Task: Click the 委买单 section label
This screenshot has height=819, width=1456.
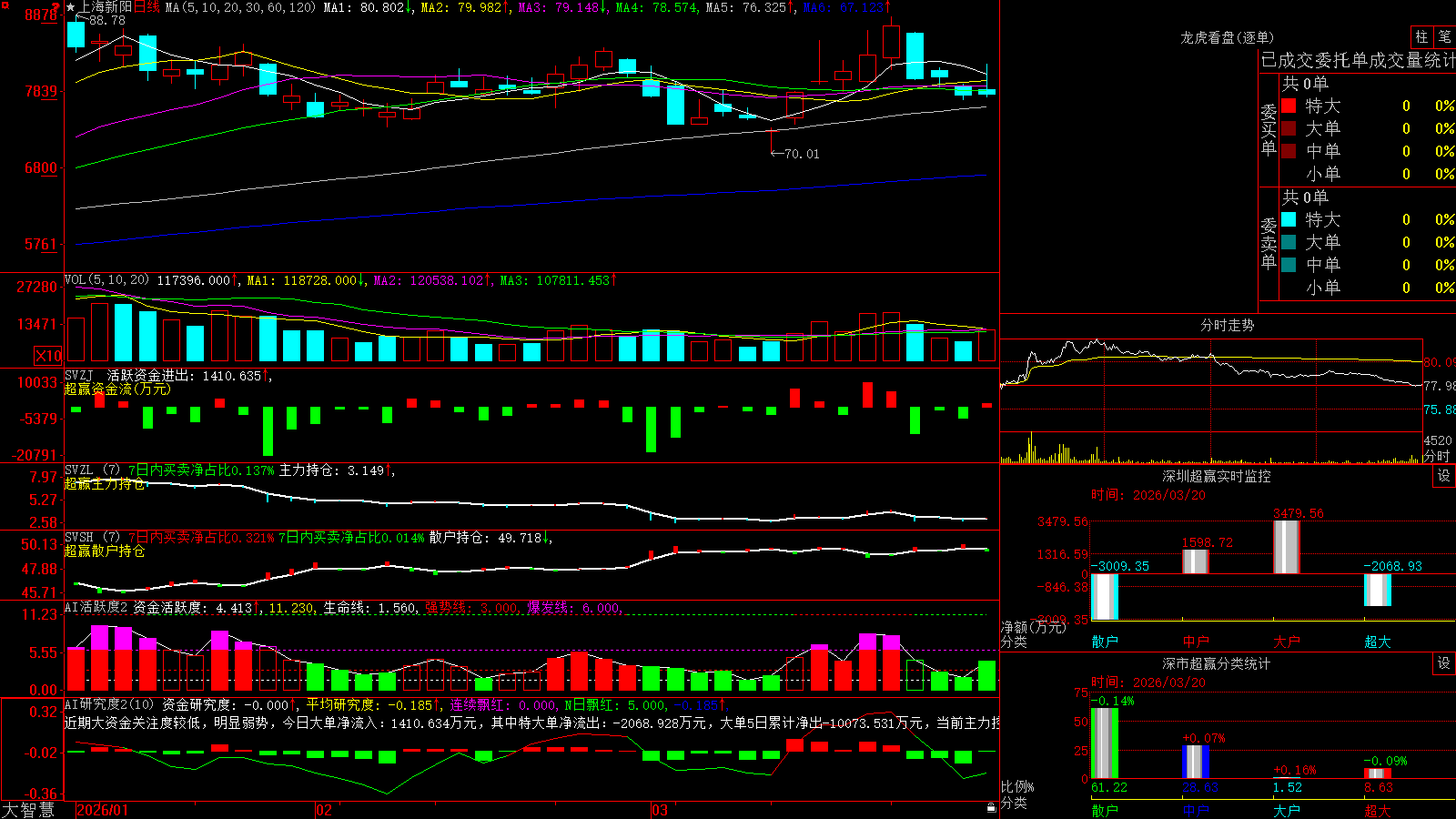Action: click(1269, 129)
